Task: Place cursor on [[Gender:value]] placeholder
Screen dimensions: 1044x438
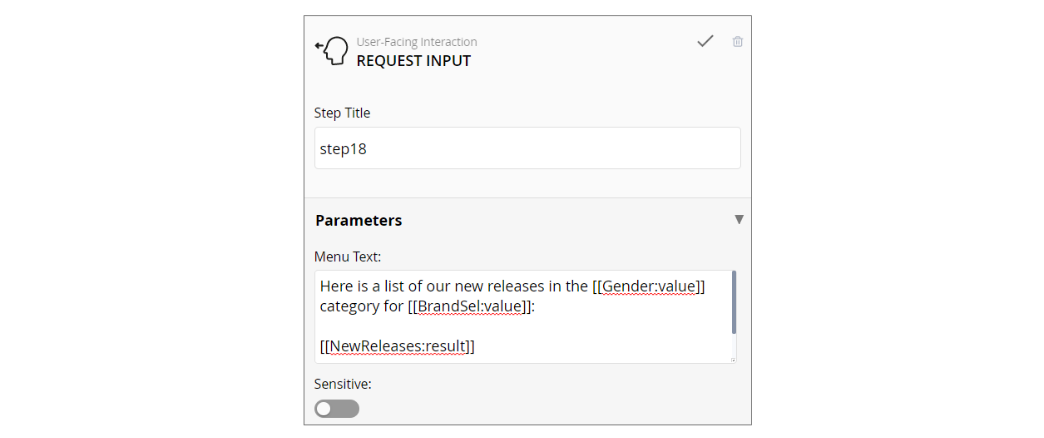Action: point(649,286)
